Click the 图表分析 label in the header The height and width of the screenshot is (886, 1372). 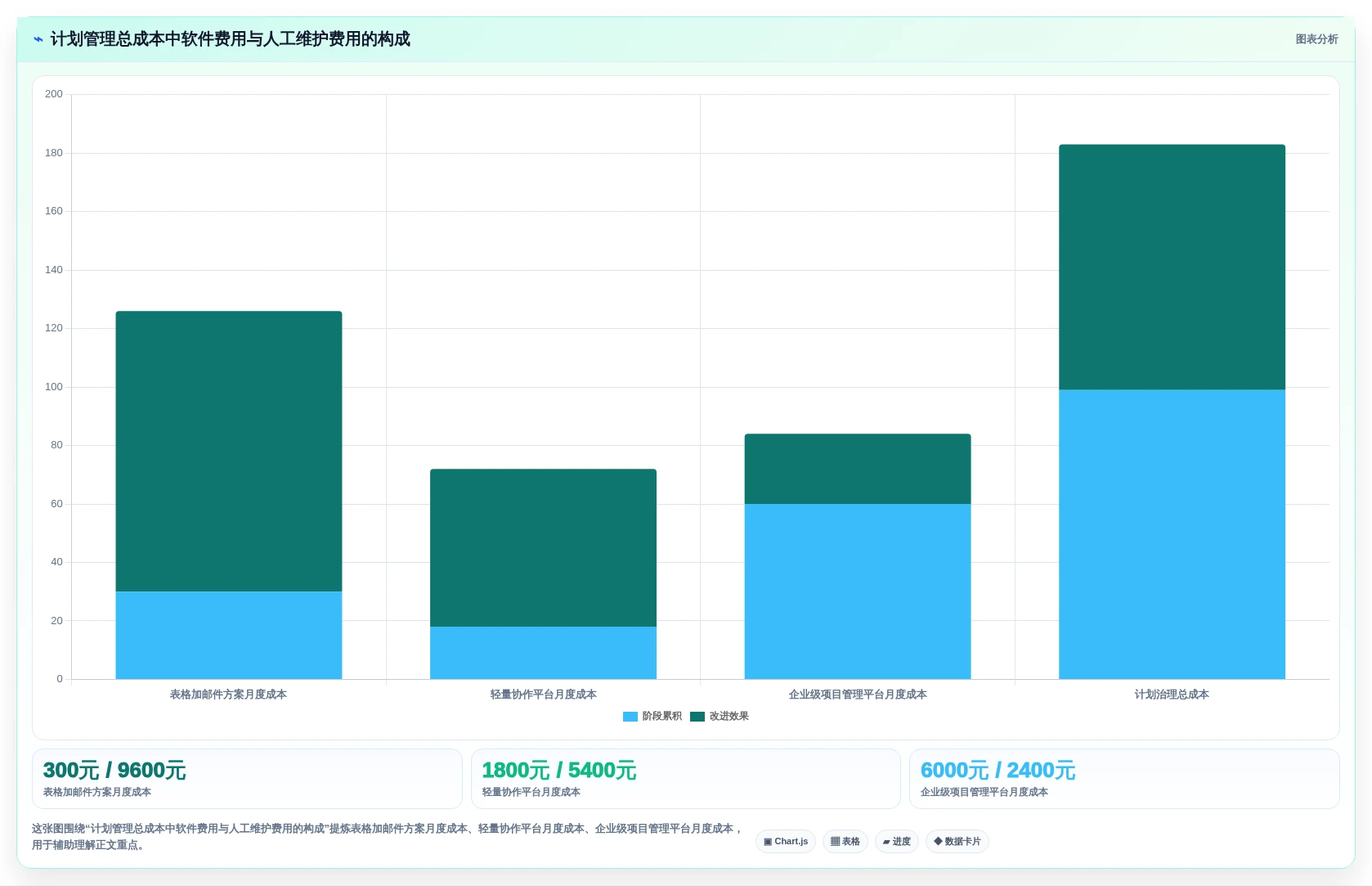pyautogui.click(x=1316, y=39)
